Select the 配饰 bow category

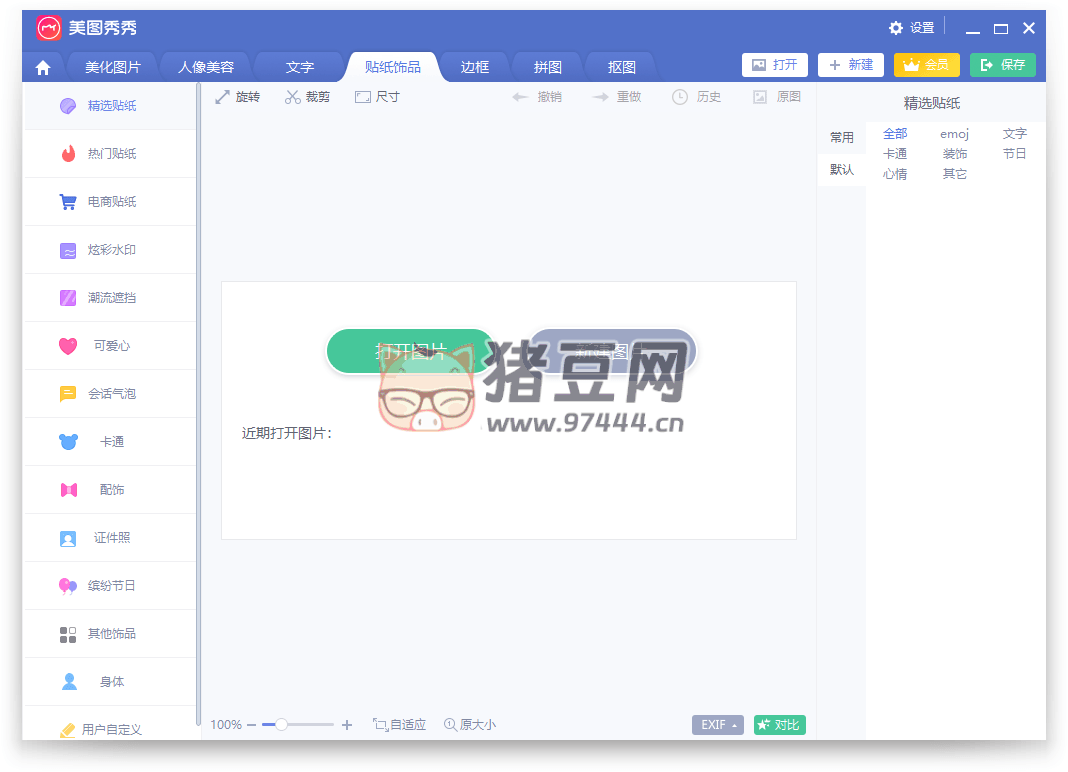click(x=110, y=490)
